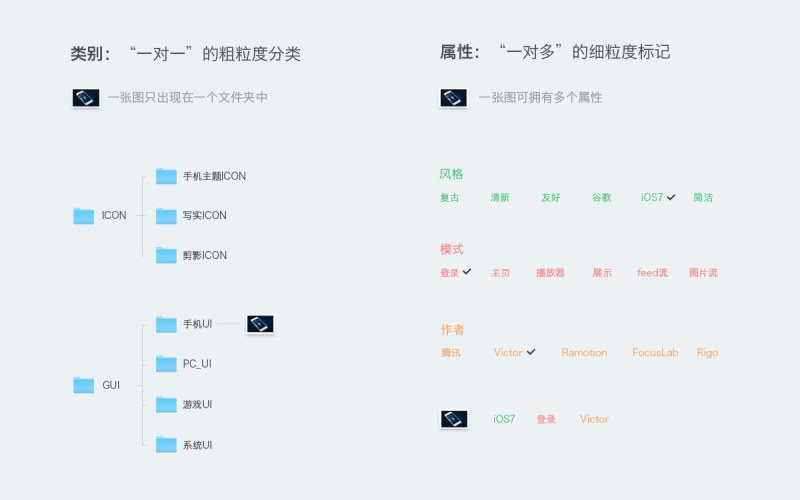Click the 谷歌 style tag
Screen dimensions: 800x500
[x=601, y=198]
